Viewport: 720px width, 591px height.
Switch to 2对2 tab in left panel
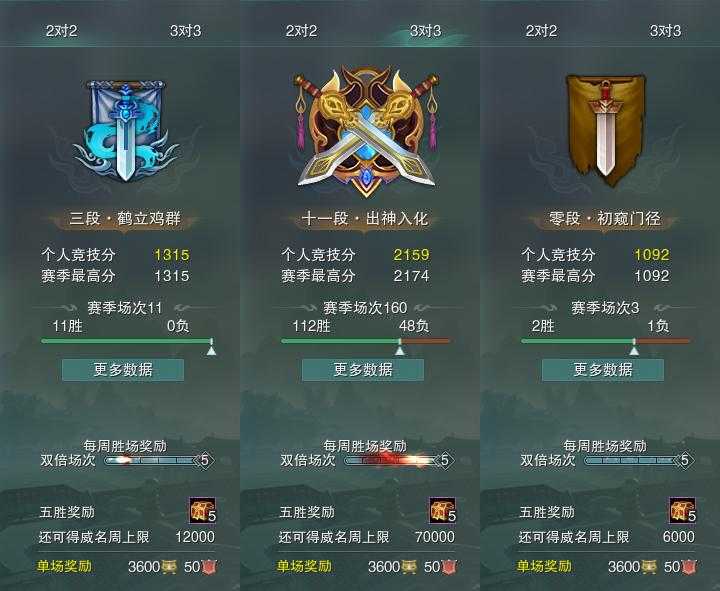[x=62, y=31]
